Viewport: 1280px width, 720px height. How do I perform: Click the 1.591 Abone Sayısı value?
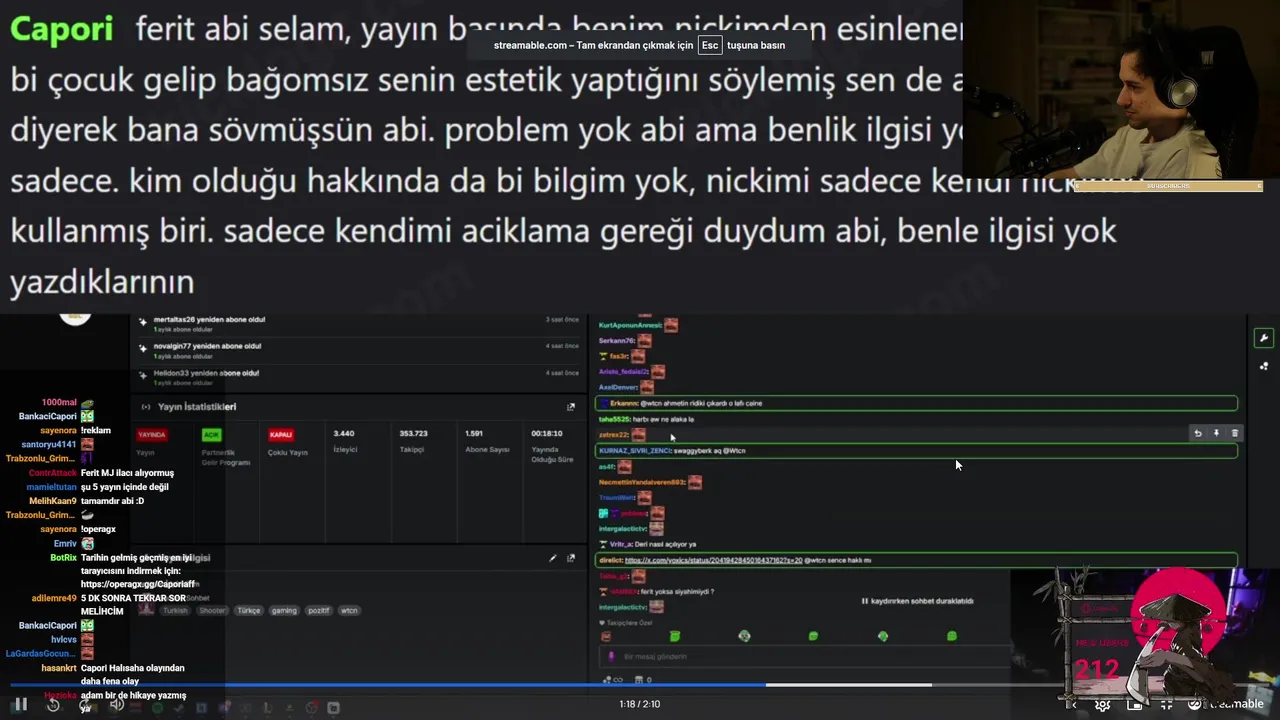click(x=487, y=441)
